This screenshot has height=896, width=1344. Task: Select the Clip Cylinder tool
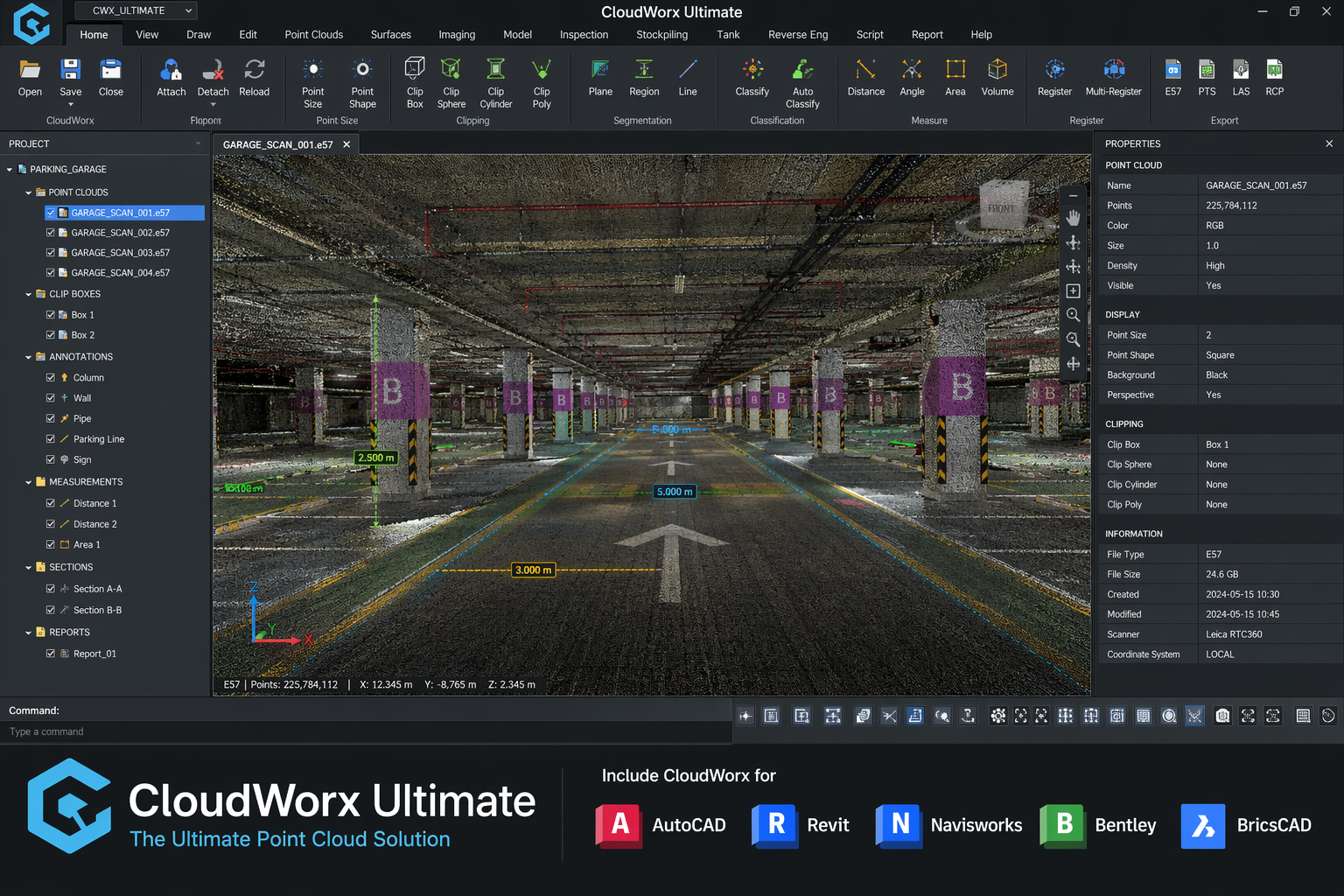click(x=496, y=84)
